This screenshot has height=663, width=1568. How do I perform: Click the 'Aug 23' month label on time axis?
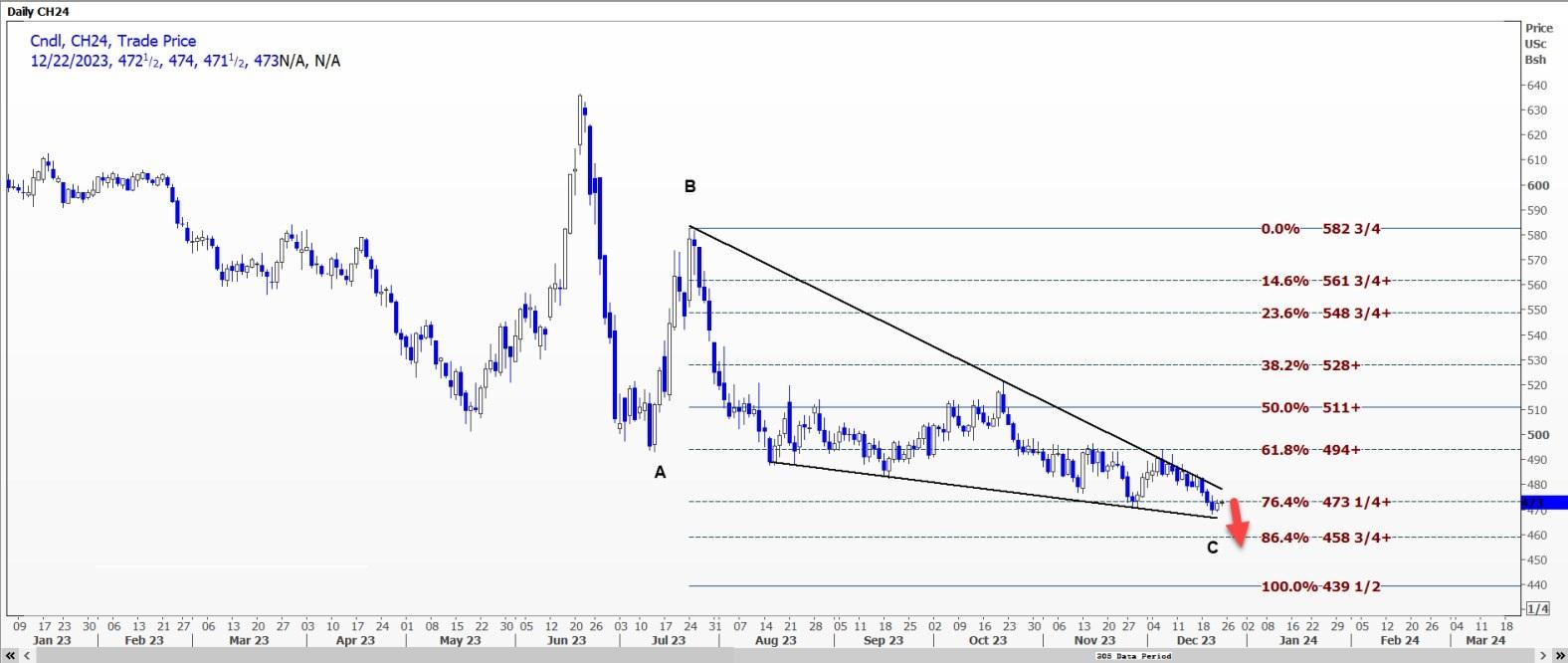776,640
